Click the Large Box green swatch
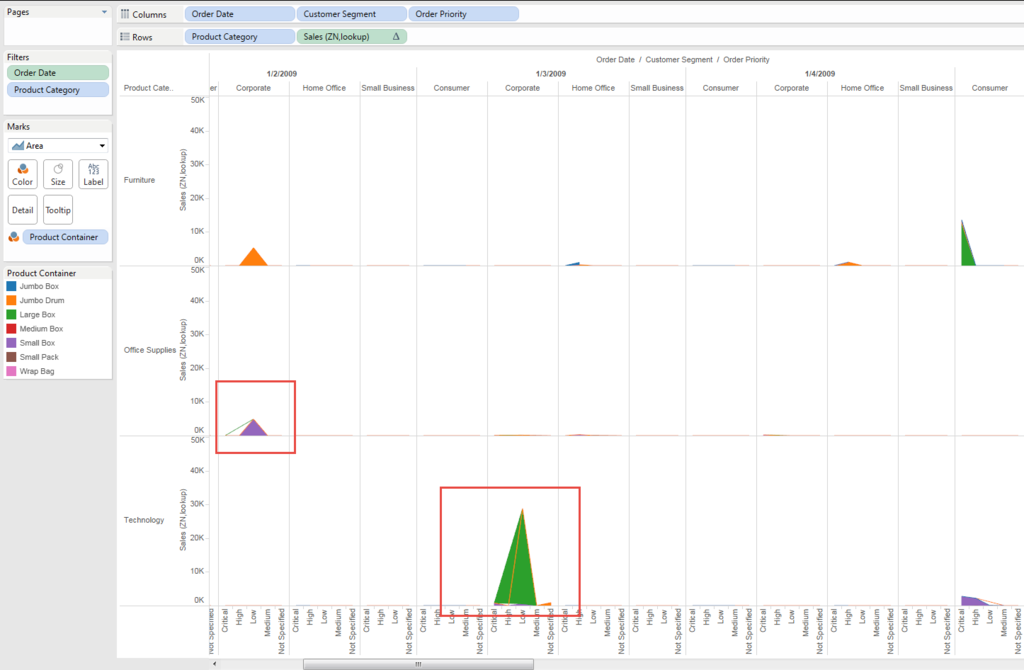This screenshot has height=670, width=1024. (11, 314)
